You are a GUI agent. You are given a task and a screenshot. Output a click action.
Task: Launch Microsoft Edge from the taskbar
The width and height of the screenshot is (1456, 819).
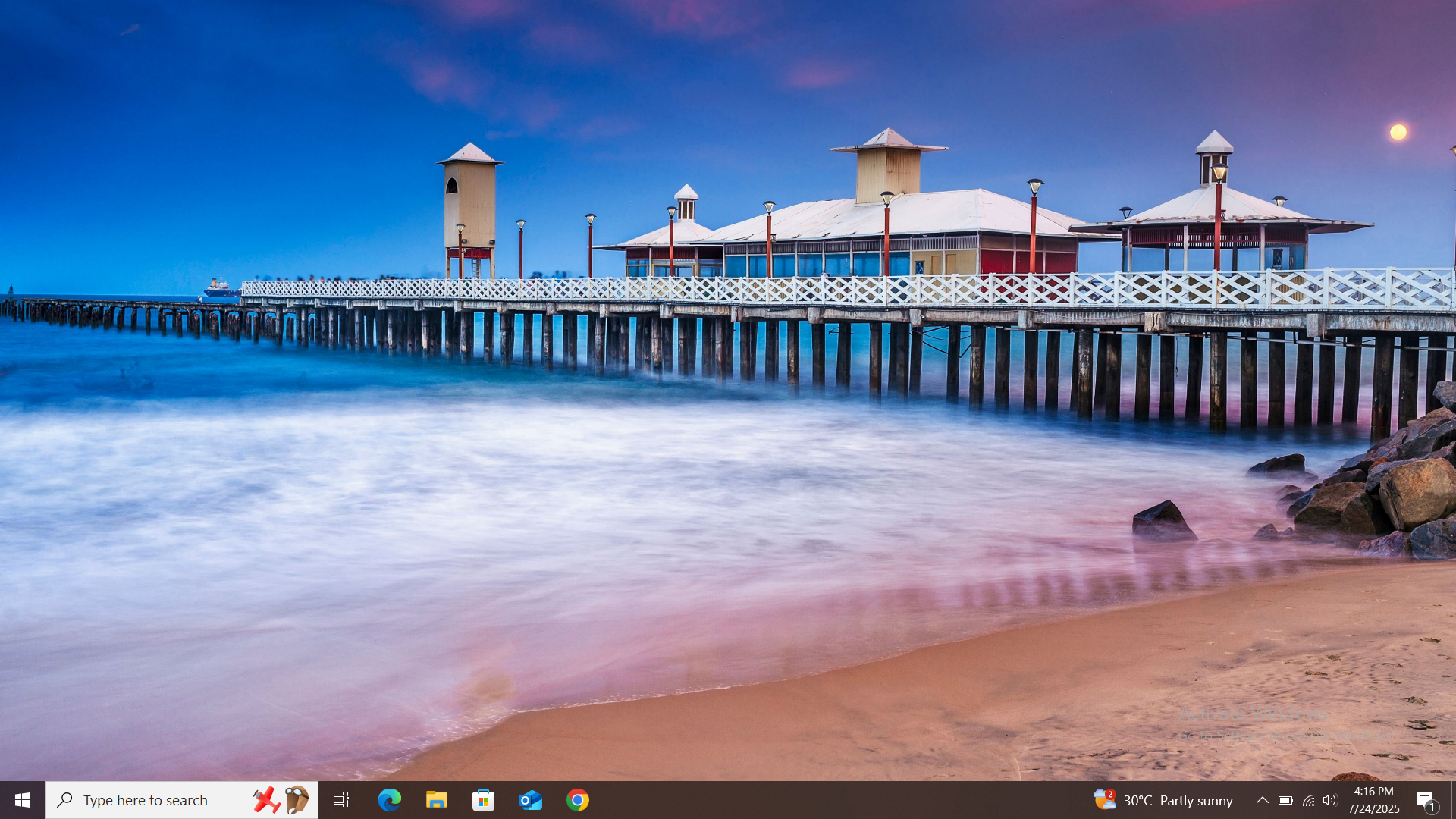coord(389,800)
